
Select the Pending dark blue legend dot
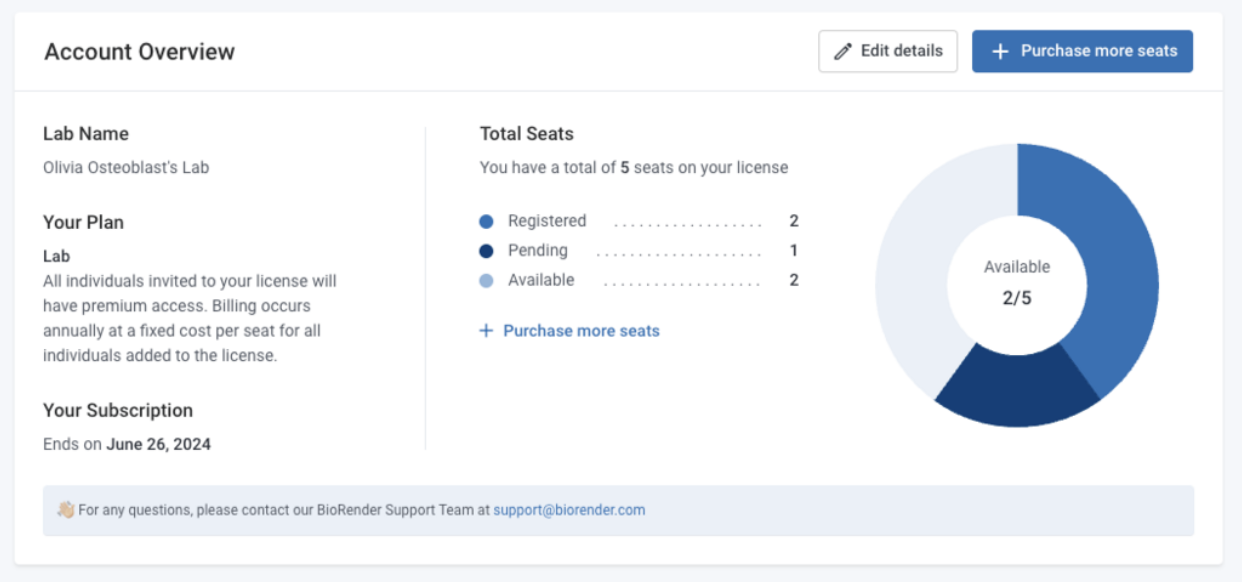pyautogui.click(x=486, y=252)
